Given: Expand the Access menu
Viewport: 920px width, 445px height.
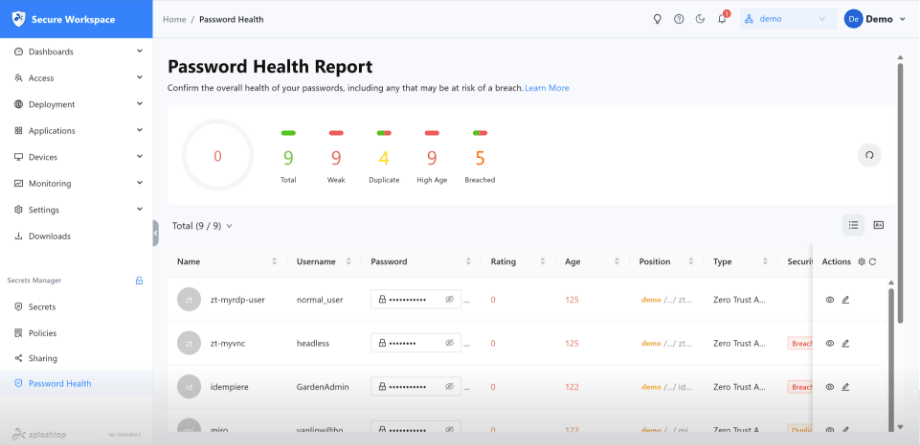Looking at the screenshot, I should (x=76, y=78).
